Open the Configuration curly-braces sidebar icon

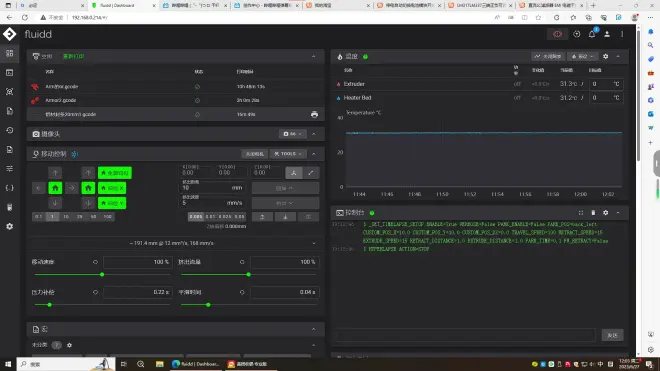point(9,188)
